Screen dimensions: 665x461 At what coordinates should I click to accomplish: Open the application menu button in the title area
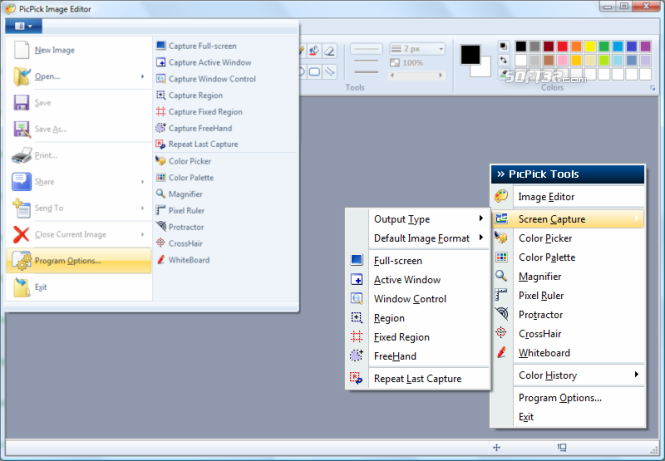(x=23, y=26)
